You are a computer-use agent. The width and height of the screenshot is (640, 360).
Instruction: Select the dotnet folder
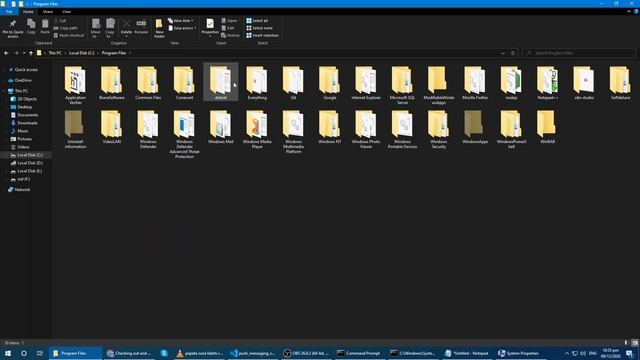coord(221,83)
